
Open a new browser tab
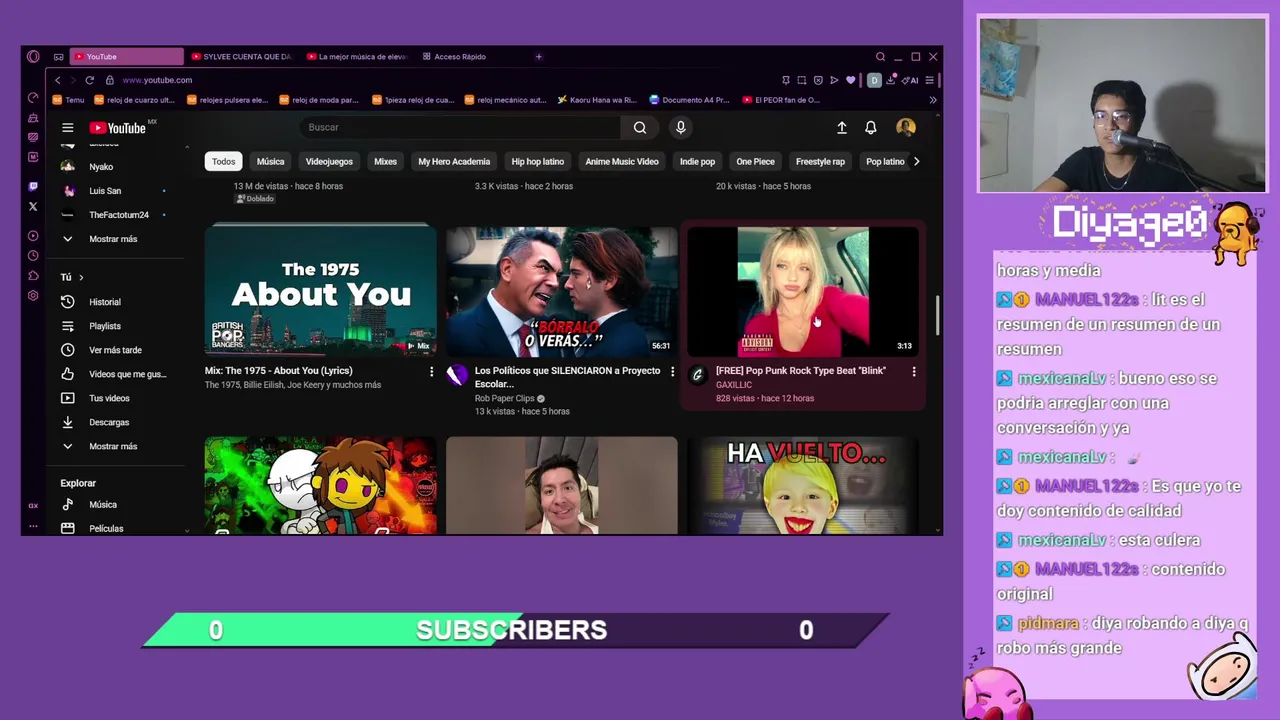[539, 57]
